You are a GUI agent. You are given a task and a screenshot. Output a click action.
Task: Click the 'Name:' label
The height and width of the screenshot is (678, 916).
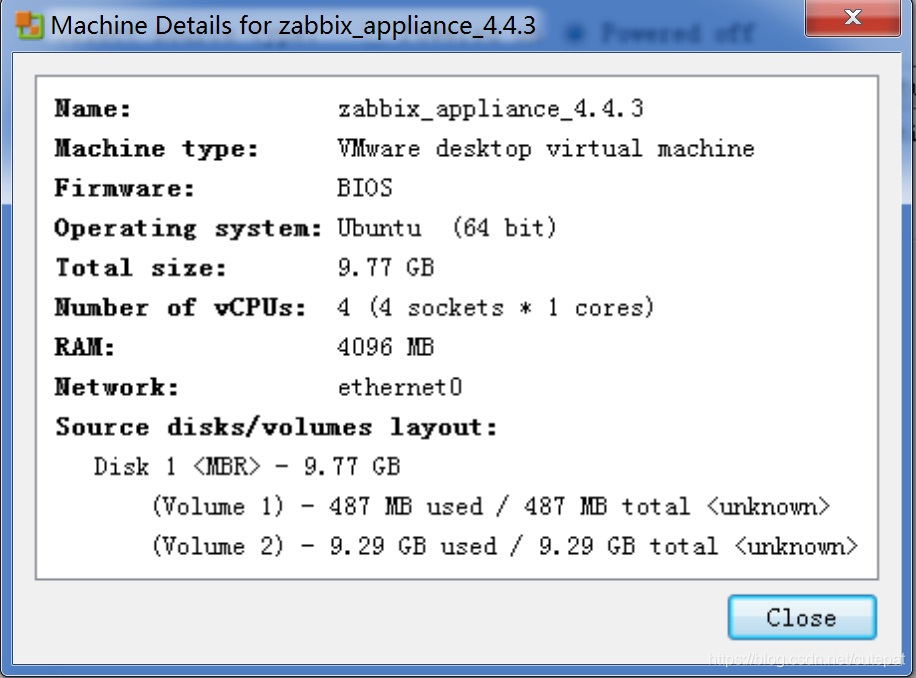click(93, 109)
